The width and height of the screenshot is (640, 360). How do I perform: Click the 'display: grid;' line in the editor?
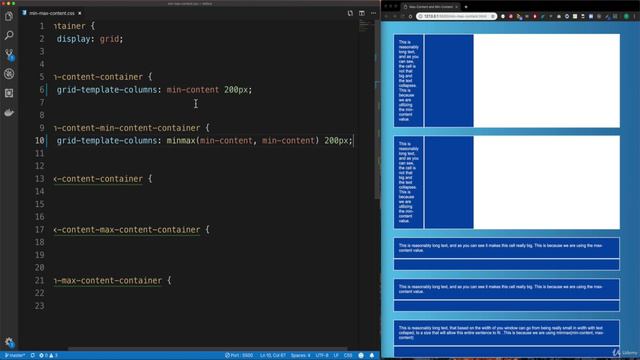(x=90, y=39)
